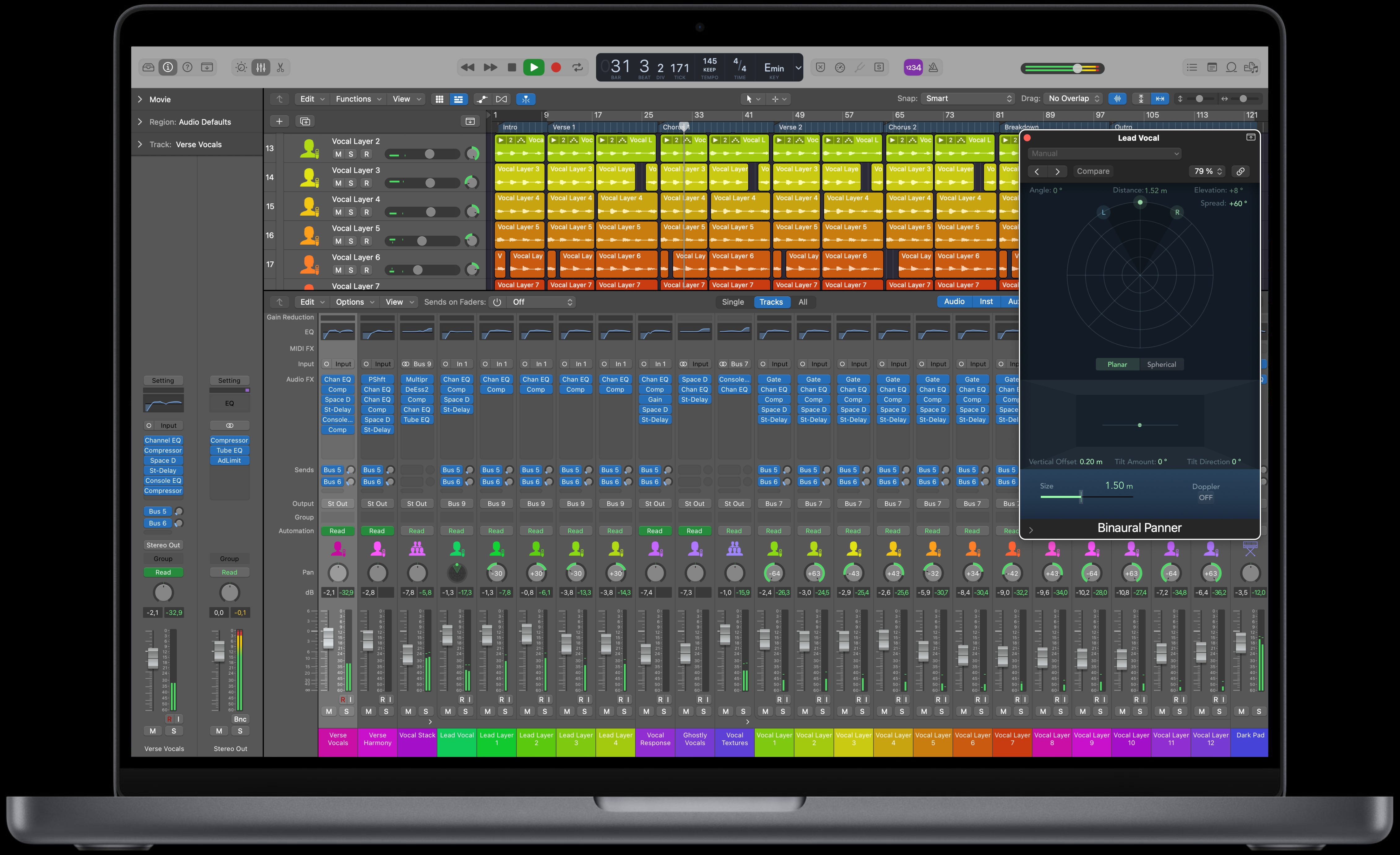Screen dimensions: 1400x855
Task: Solo the Vocal Layer 3 track
Action: point(351,183)
